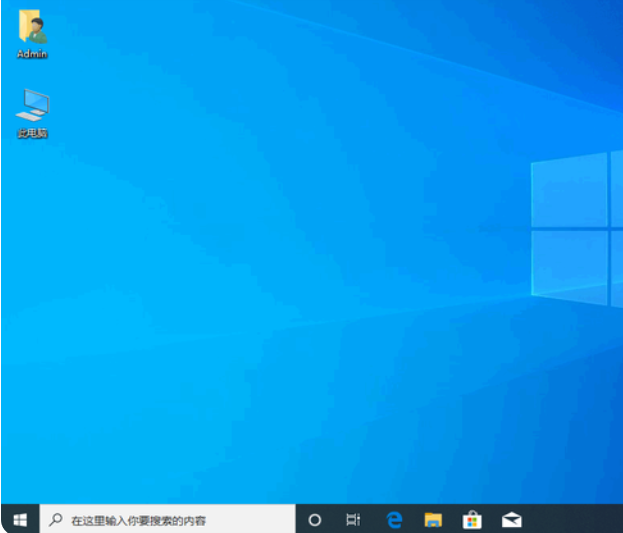The width and height of the screenshot is (623, 533).
Task: Open Cortana circle icon on taskbar
Action: coord(315,519)
